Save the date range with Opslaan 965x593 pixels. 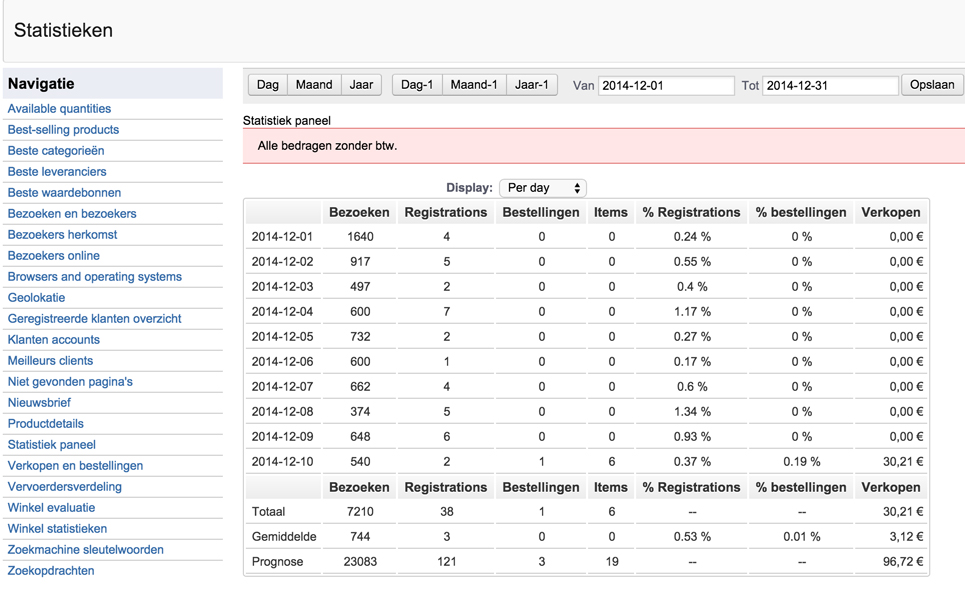click(932, 85)
